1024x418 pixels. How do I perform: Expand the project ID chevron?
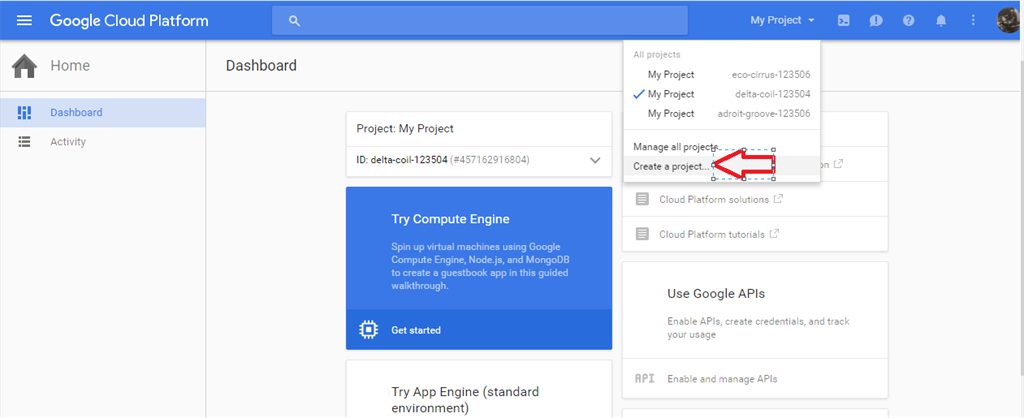[x=595, y=160]
